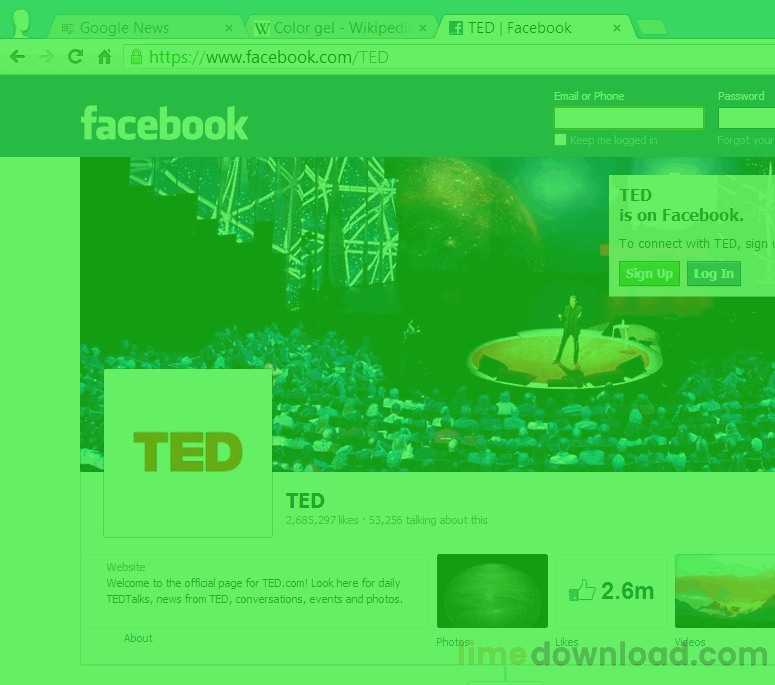
Task: Click 53,256 talking about this
Action: click(x=428, y=520)
